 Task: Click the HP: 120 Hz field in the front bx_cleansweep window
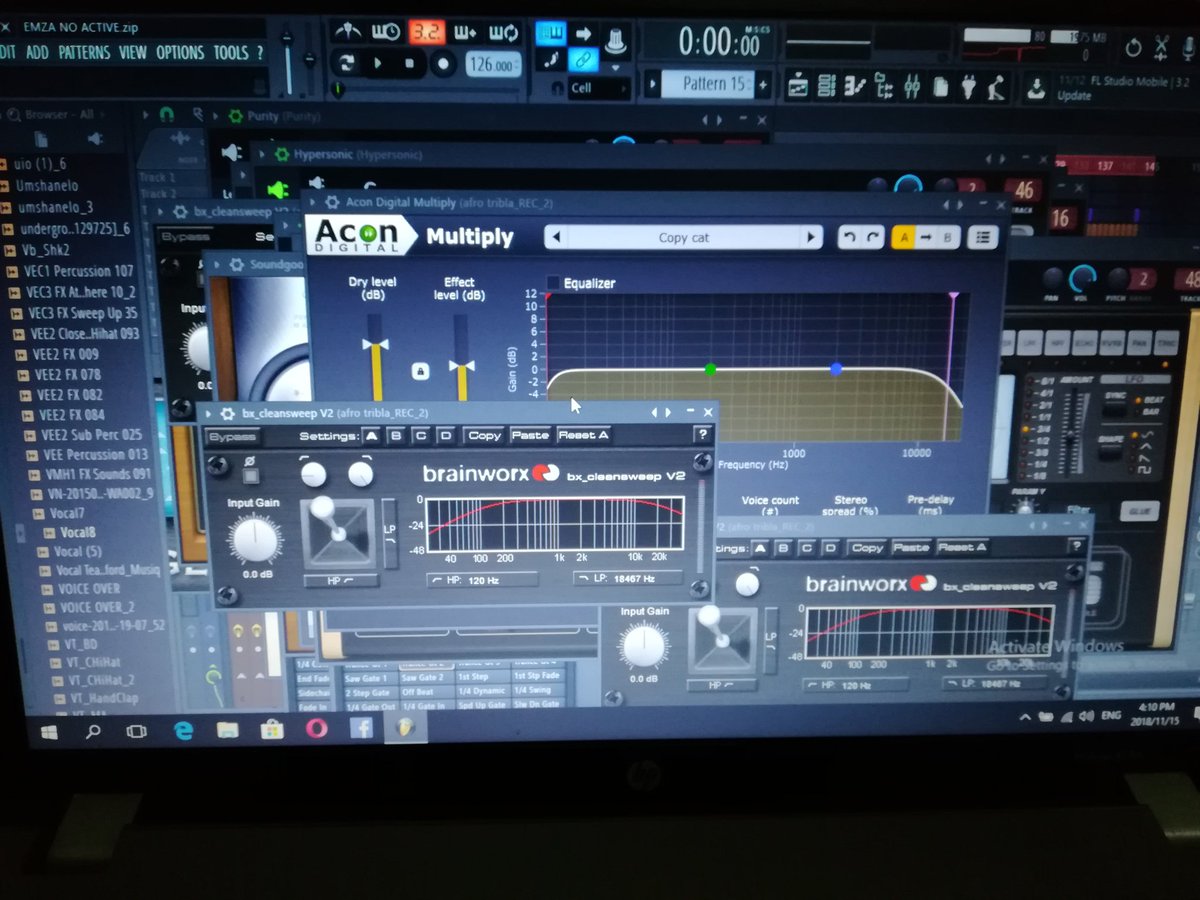(x=482, y=579)
